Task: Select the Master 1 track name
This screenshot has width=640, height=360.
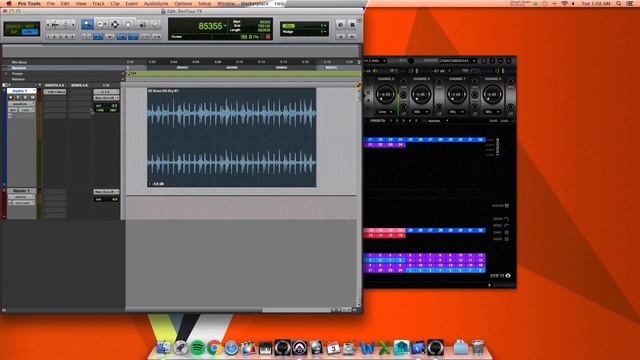Action: [x=22, y=191]
